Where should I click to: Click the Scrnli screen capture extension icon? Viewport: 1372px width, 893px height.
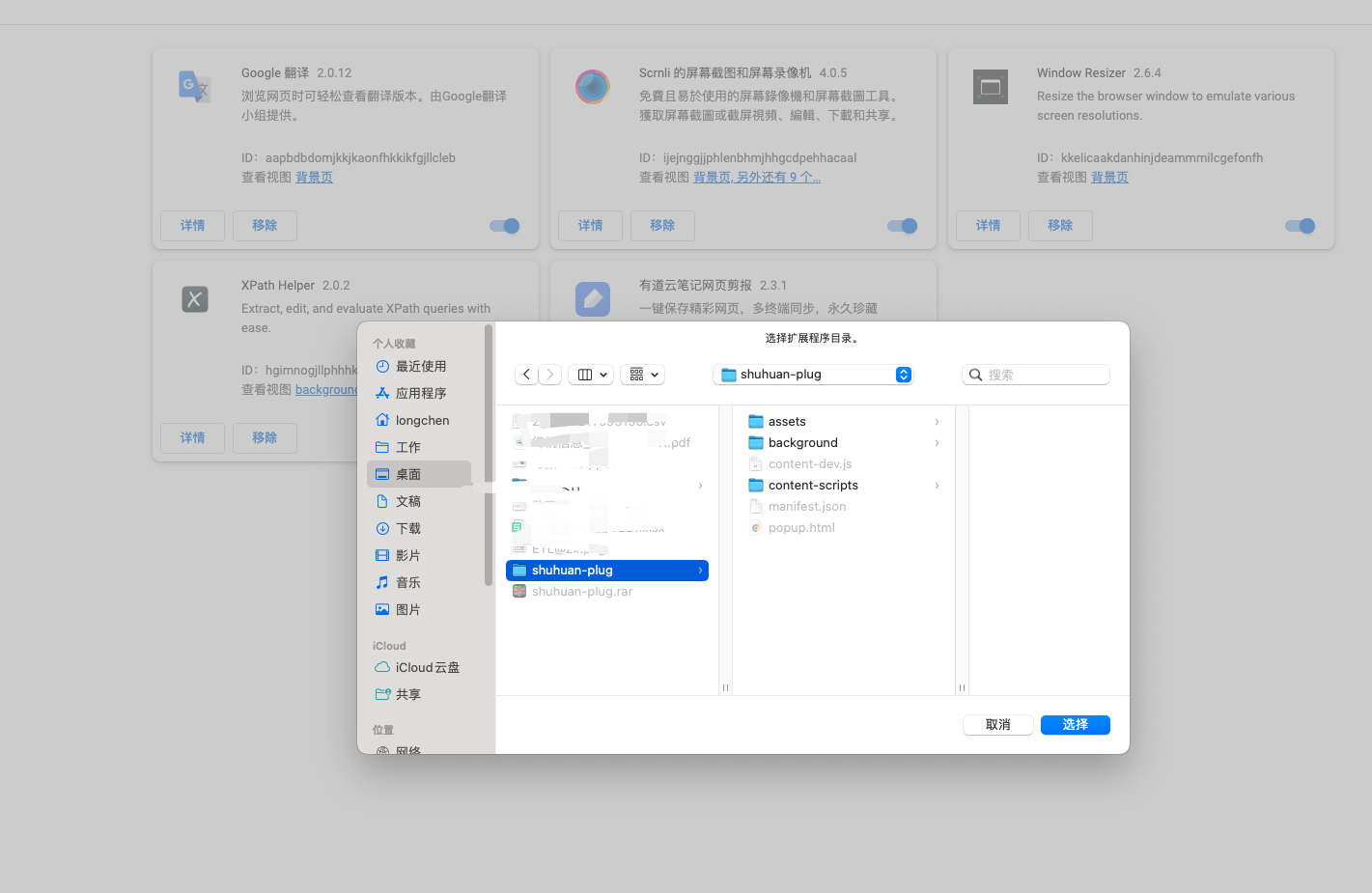593,87
